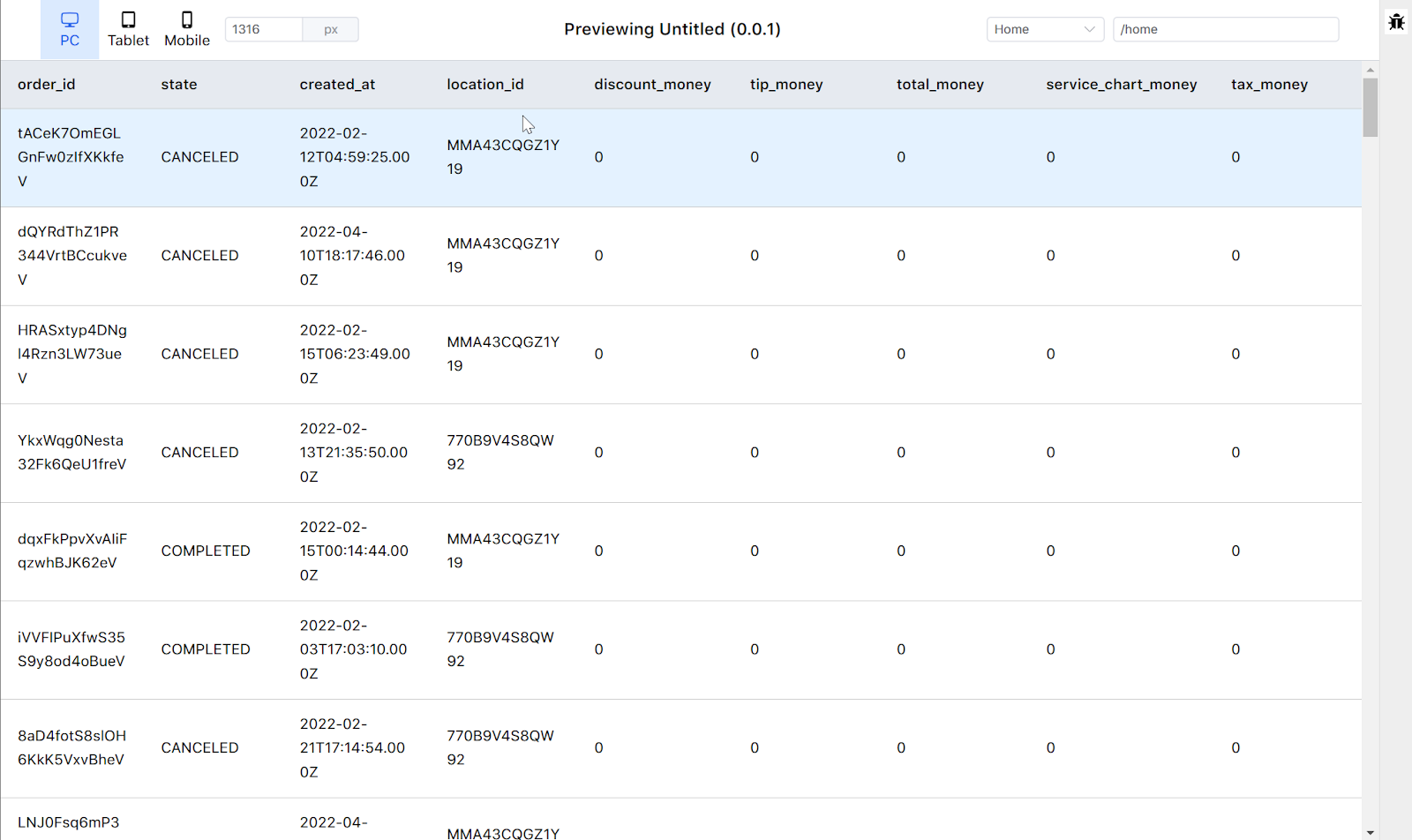Click the discount_money column header
The height and width of the screenshot is (840, 1412).
pos(652,85)
